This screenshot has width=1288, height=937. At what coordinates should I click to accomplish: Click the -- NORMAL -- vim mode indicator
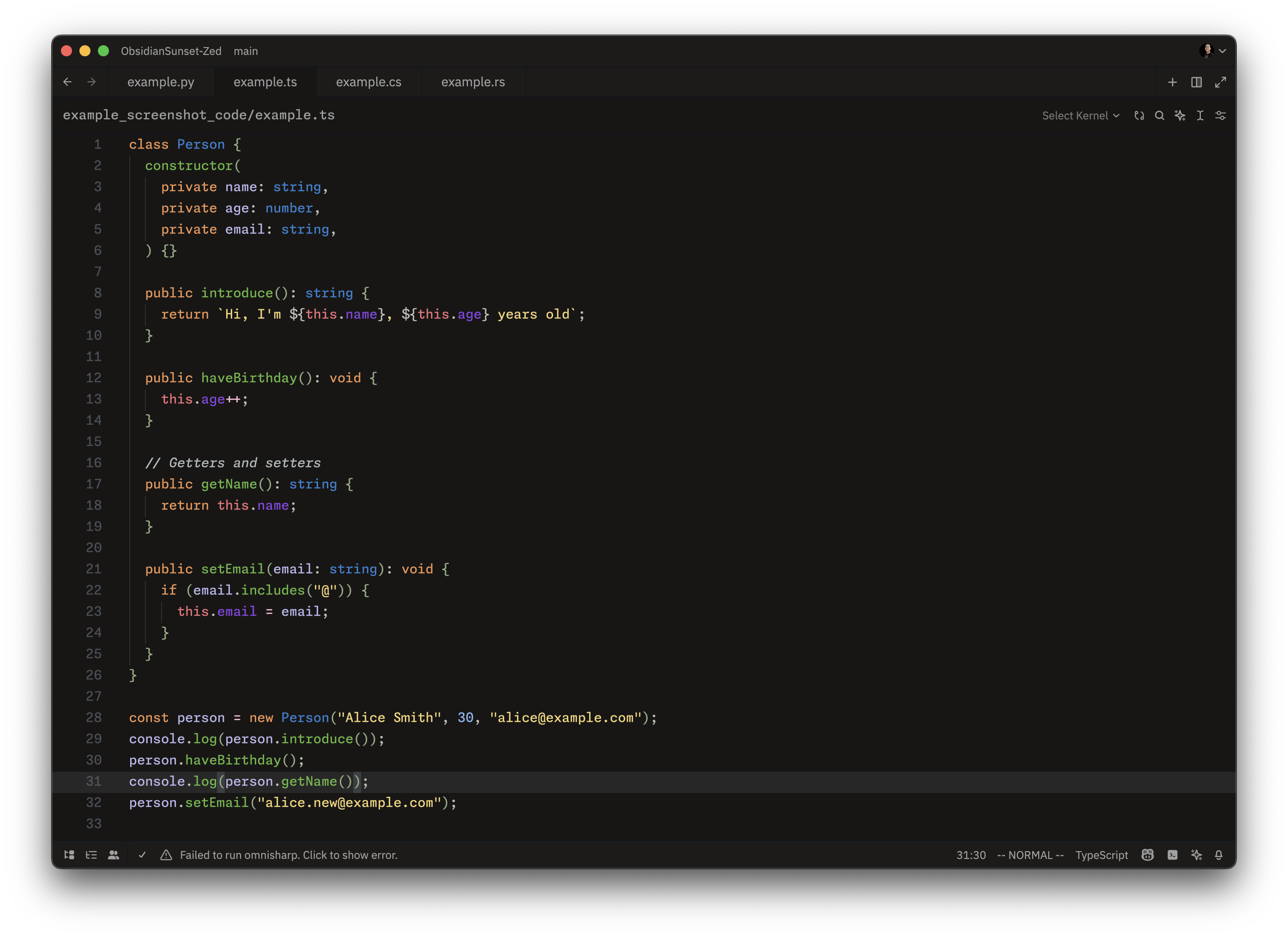(1030, 855)
